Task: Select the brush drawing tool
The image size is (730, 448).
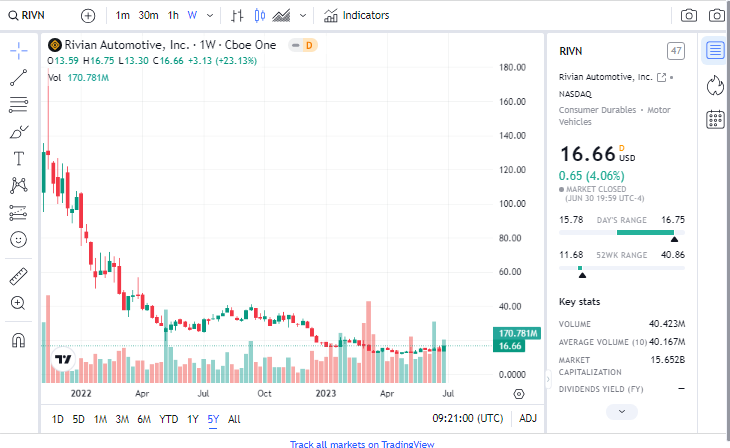Action: click(x=19, y=132)
